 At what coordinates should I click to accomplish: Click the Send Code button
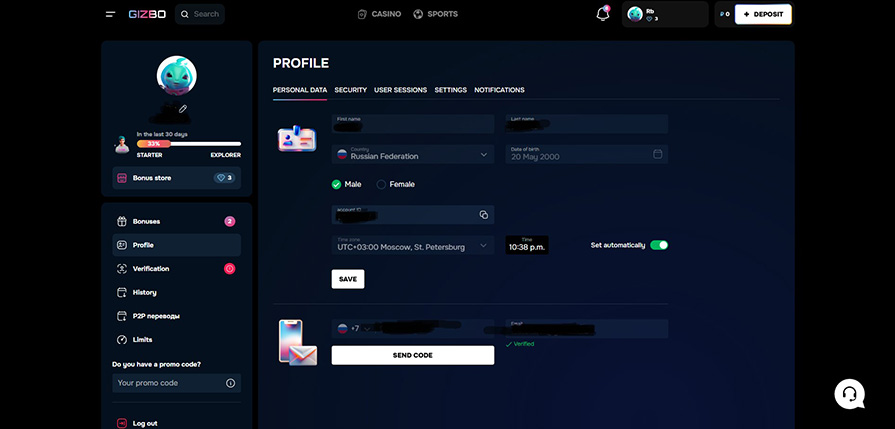click(x=412, y=355)
